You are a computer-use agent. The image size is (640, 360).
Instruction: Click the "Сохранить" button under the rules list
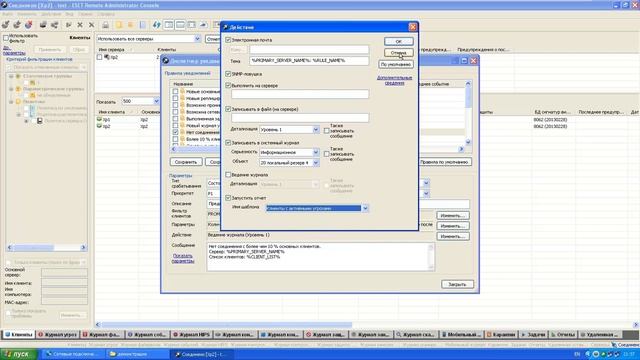click(x=186, y=162)
